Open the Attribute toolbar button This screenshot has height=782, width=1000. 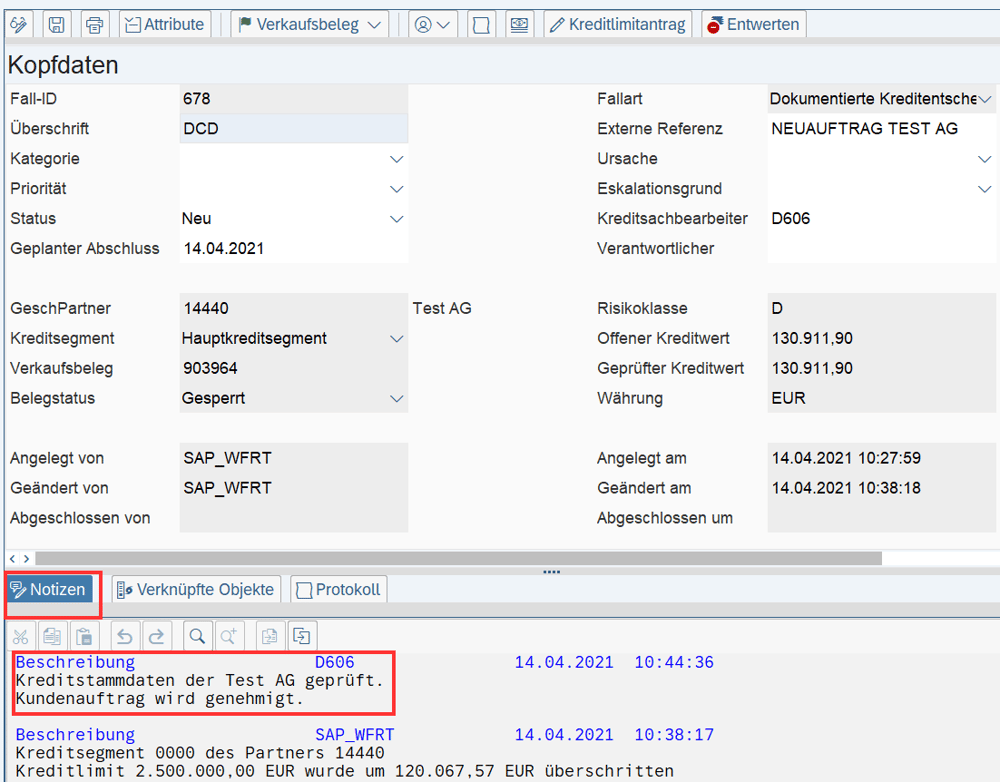165,24
